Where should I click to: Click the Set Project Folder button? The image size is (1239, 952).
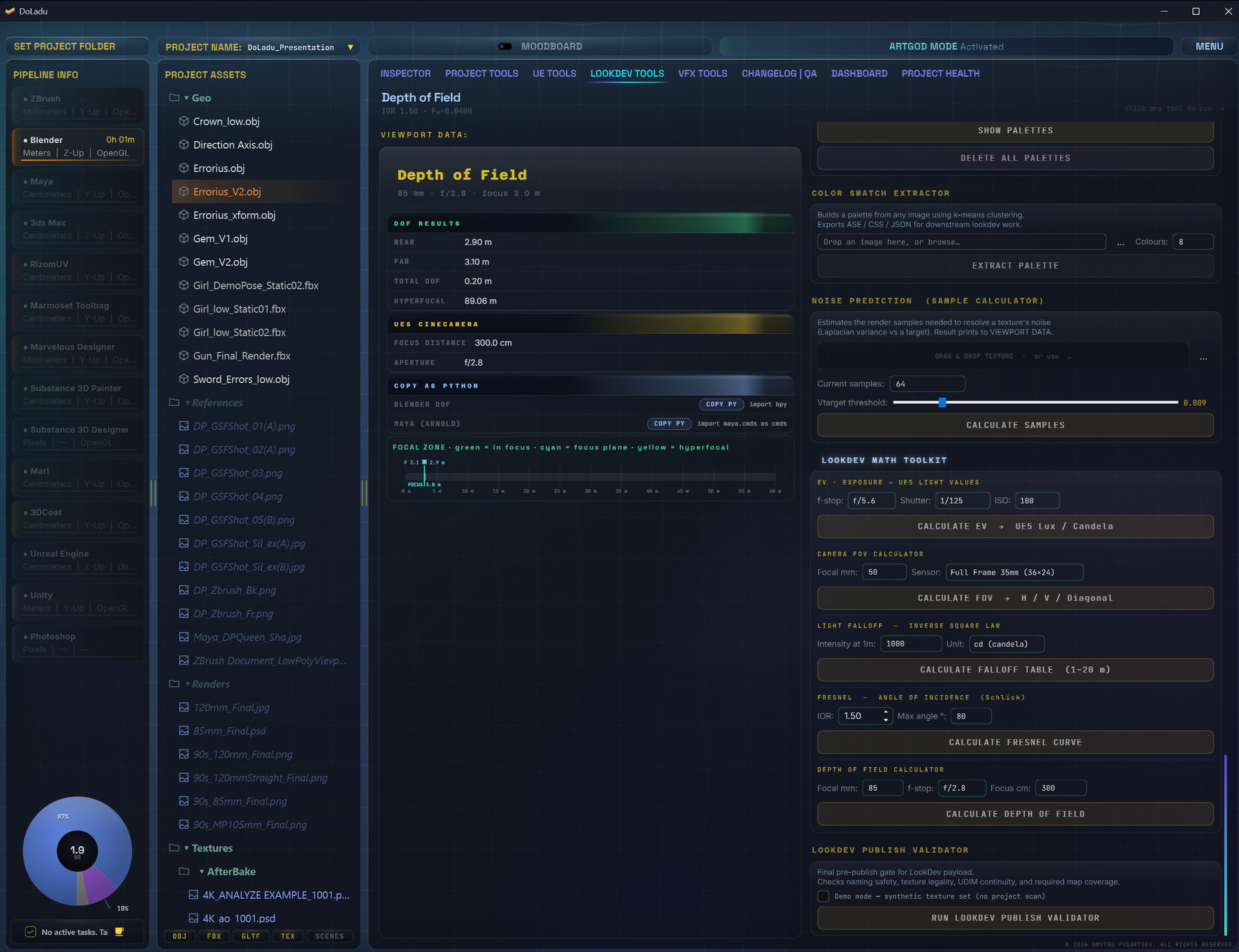tap(77, 46)
